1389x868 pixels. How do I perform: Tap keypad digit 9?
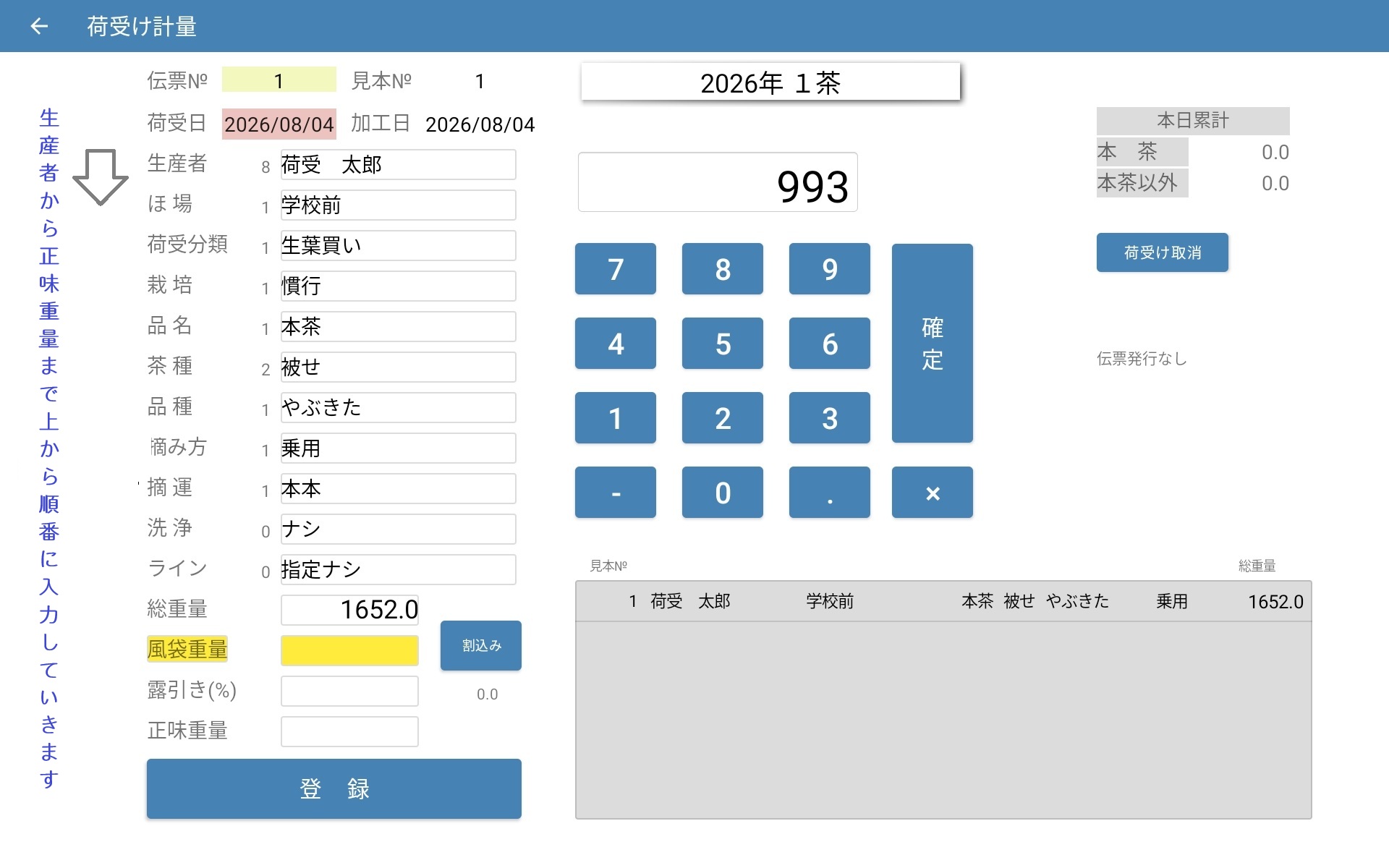[830, 269]
